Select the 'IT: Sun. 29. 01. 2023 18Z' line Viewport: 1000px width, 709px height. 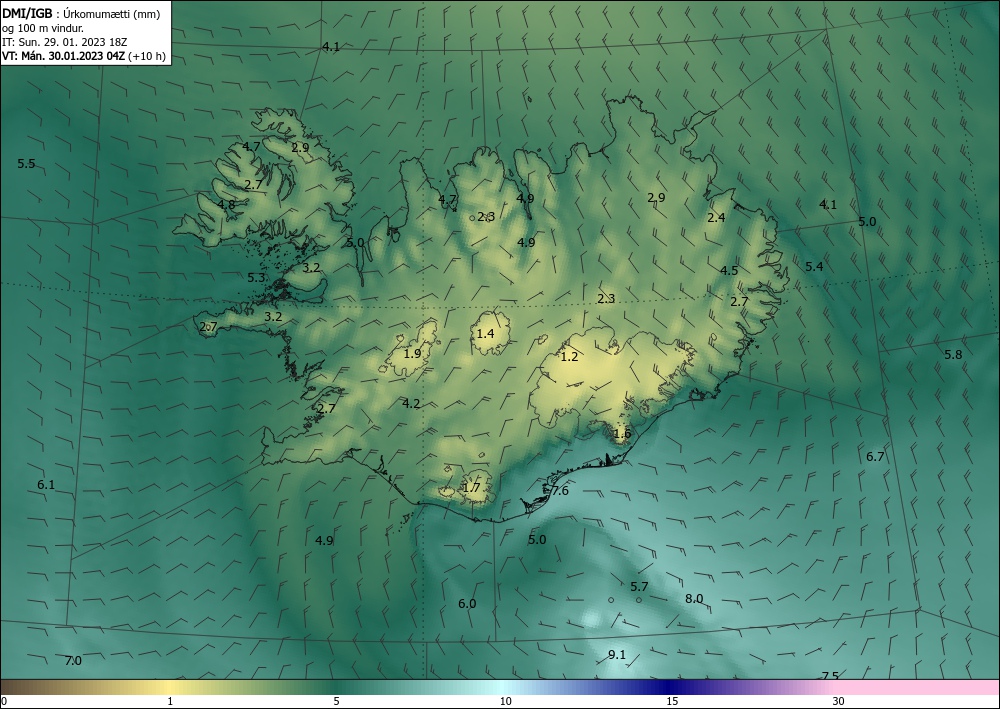point(64,42)
